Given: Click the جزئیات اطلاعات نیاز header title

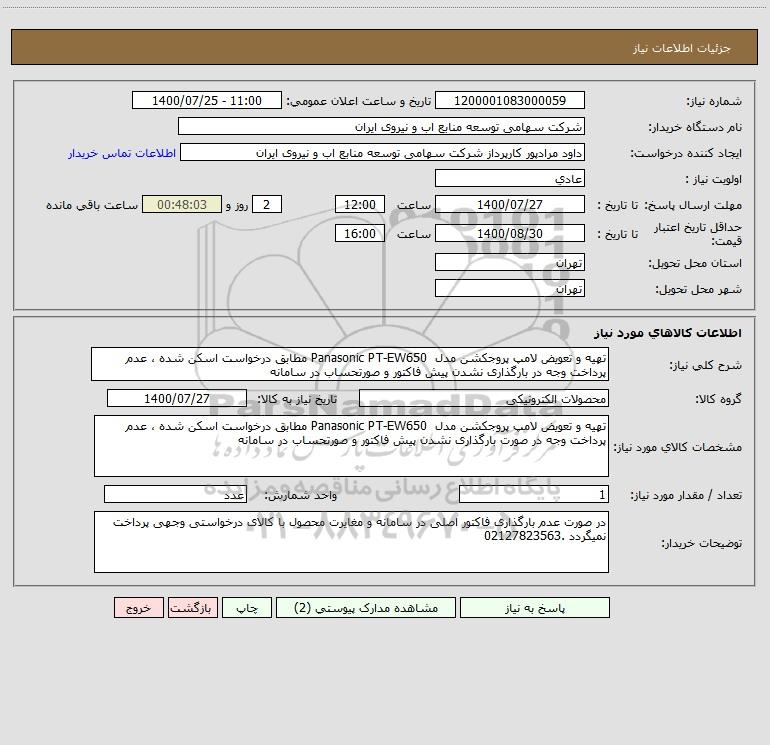Looking at the screenshot, I should 682,48.
